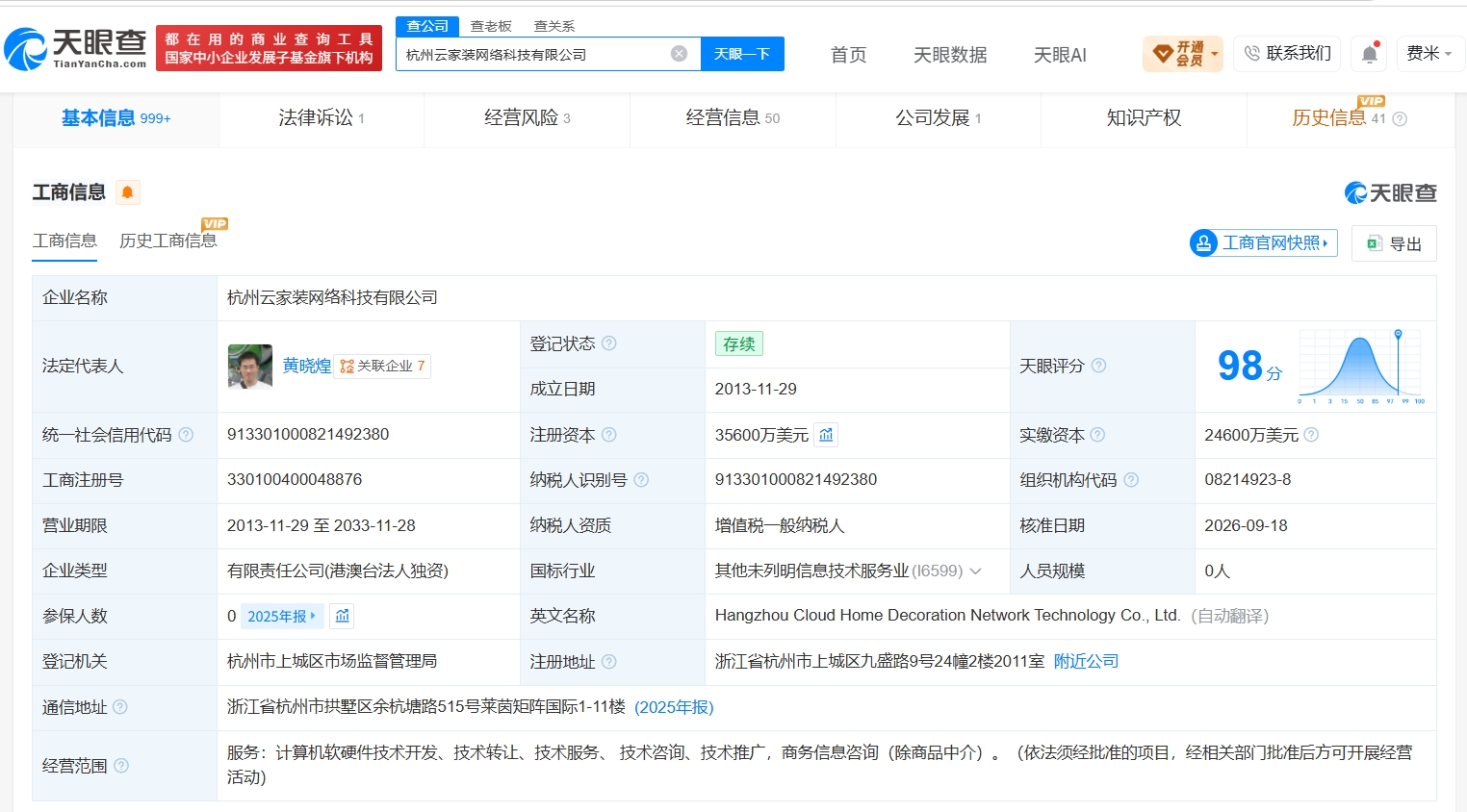This screenshot has width=1467, height=812.
Task: Click the 导出 export button
Action: (1394, 243)
